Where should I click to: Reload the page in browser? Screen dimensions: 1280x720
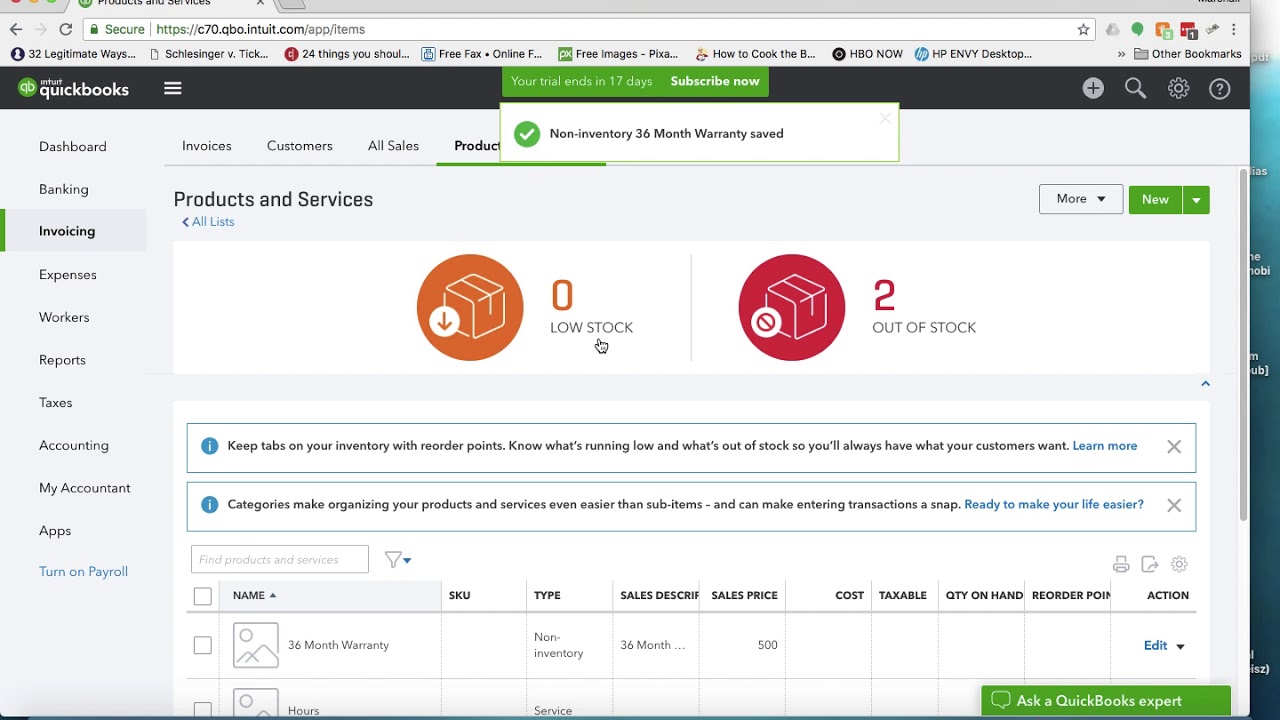(x=66, y=29)
